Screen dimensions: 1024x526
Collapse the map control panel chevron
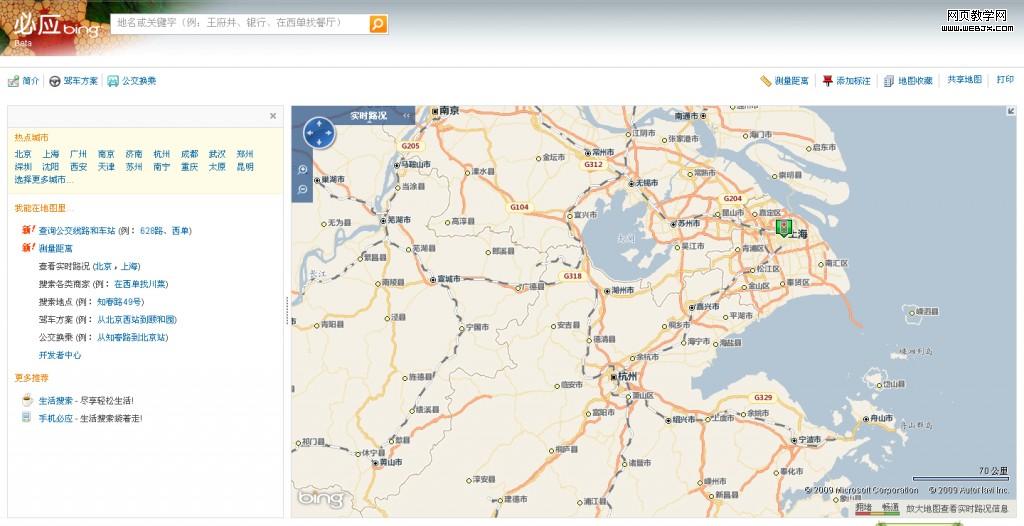tap(407, 116)
